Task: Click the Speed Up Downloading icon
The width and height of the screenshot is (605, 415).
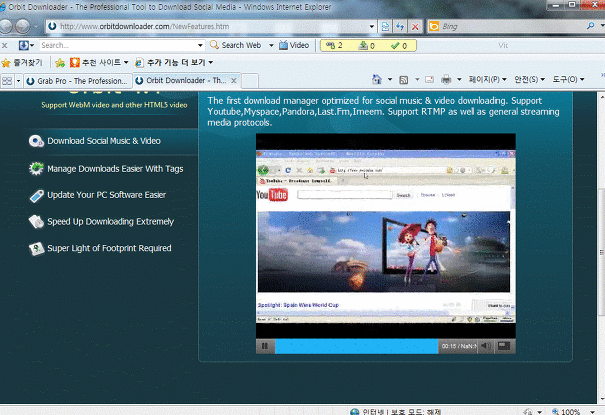Action: click(x=36, y=222)
